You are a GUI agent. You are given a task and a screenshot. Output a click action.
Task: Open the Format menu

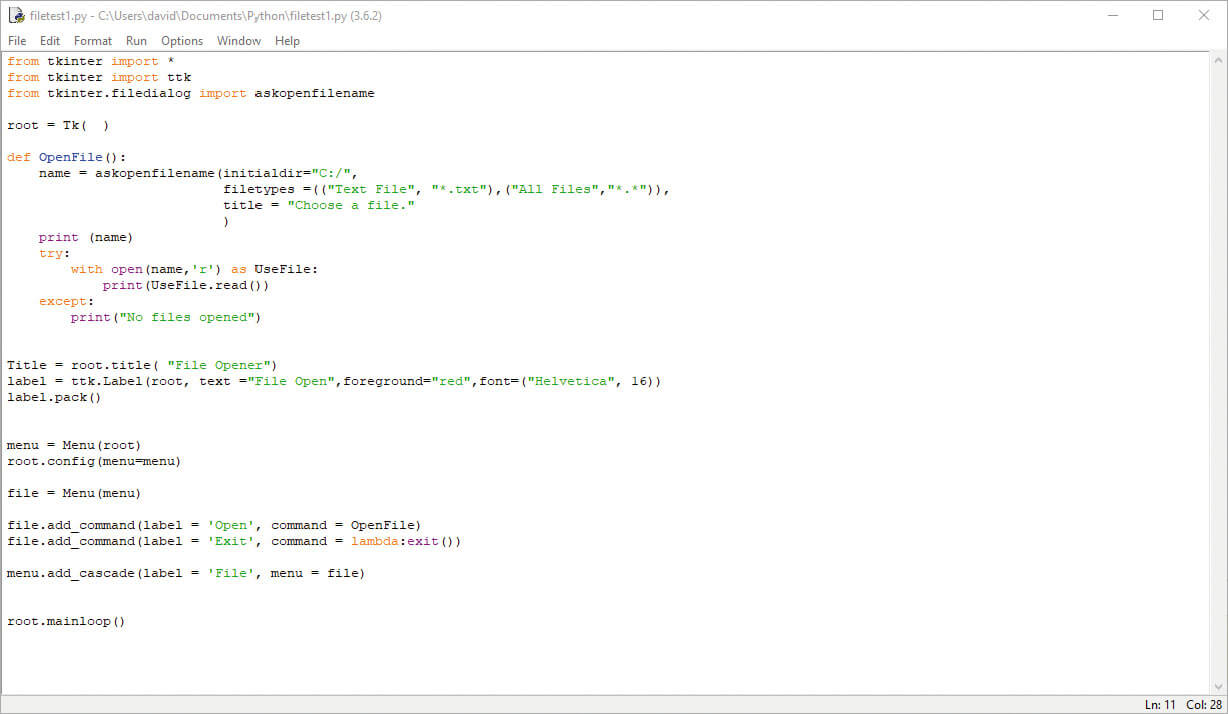click(92, 41)
